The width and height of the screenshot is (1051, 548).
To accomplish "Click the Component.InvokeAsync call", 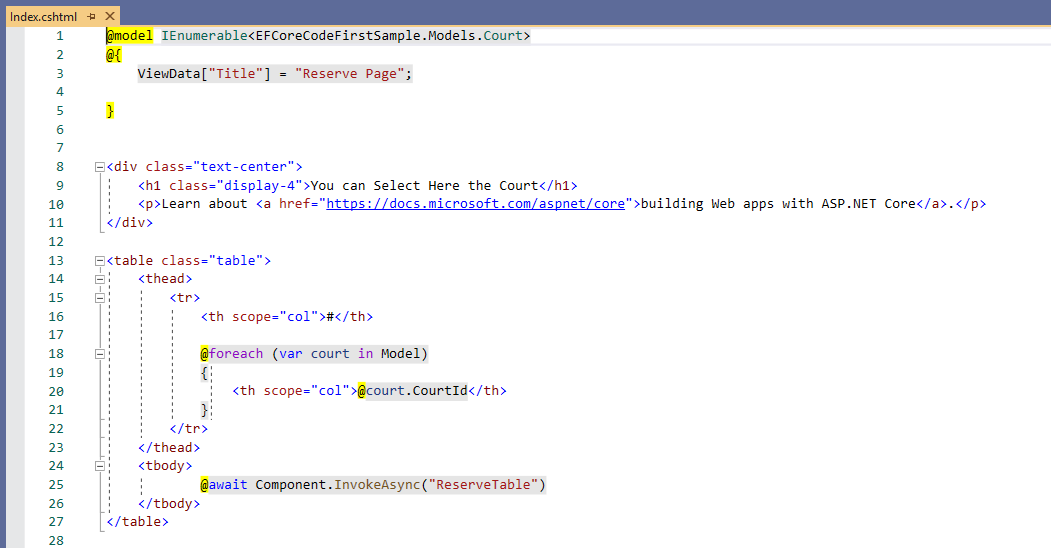I will [x=337, y=484].
